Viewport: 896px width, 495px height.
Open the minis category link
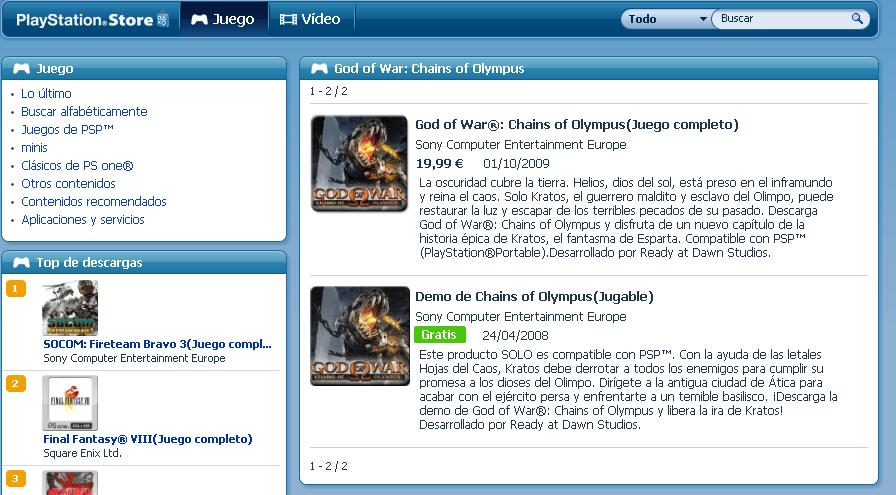(x=34, y=147)
